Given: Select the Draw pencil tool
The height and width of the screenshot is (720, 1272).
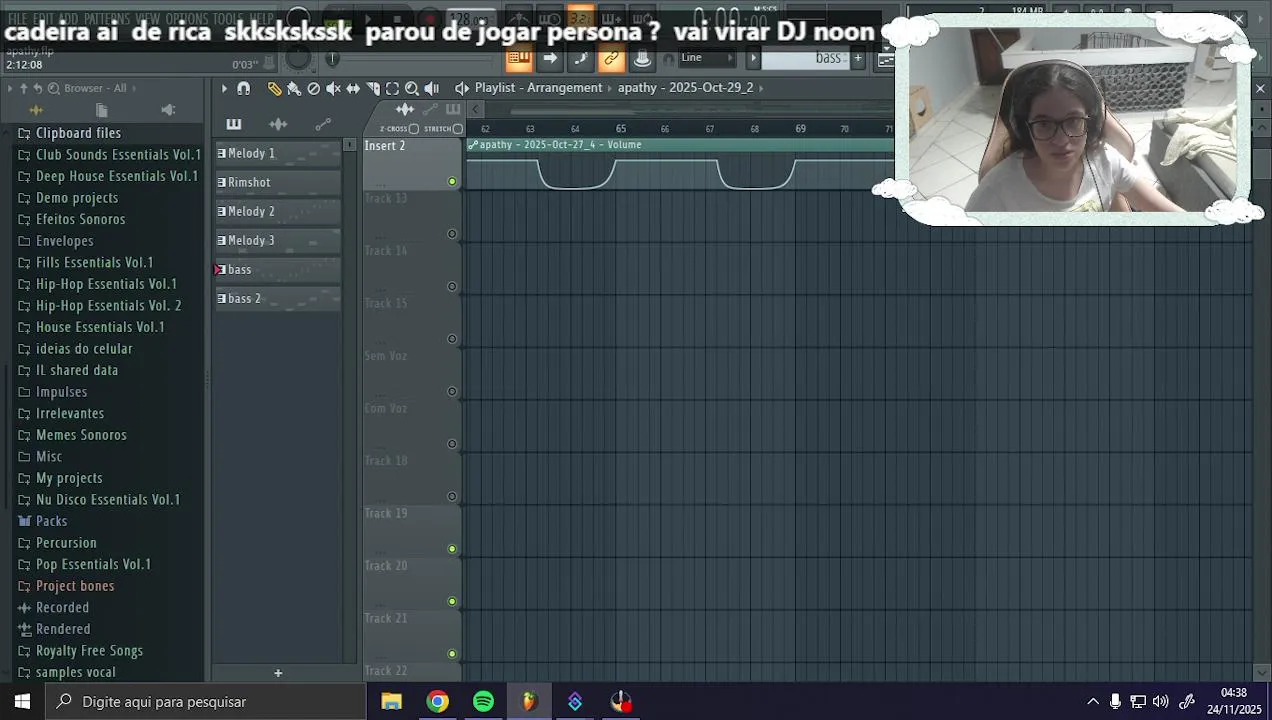Looking at the screenshot, I should point(274,88).
